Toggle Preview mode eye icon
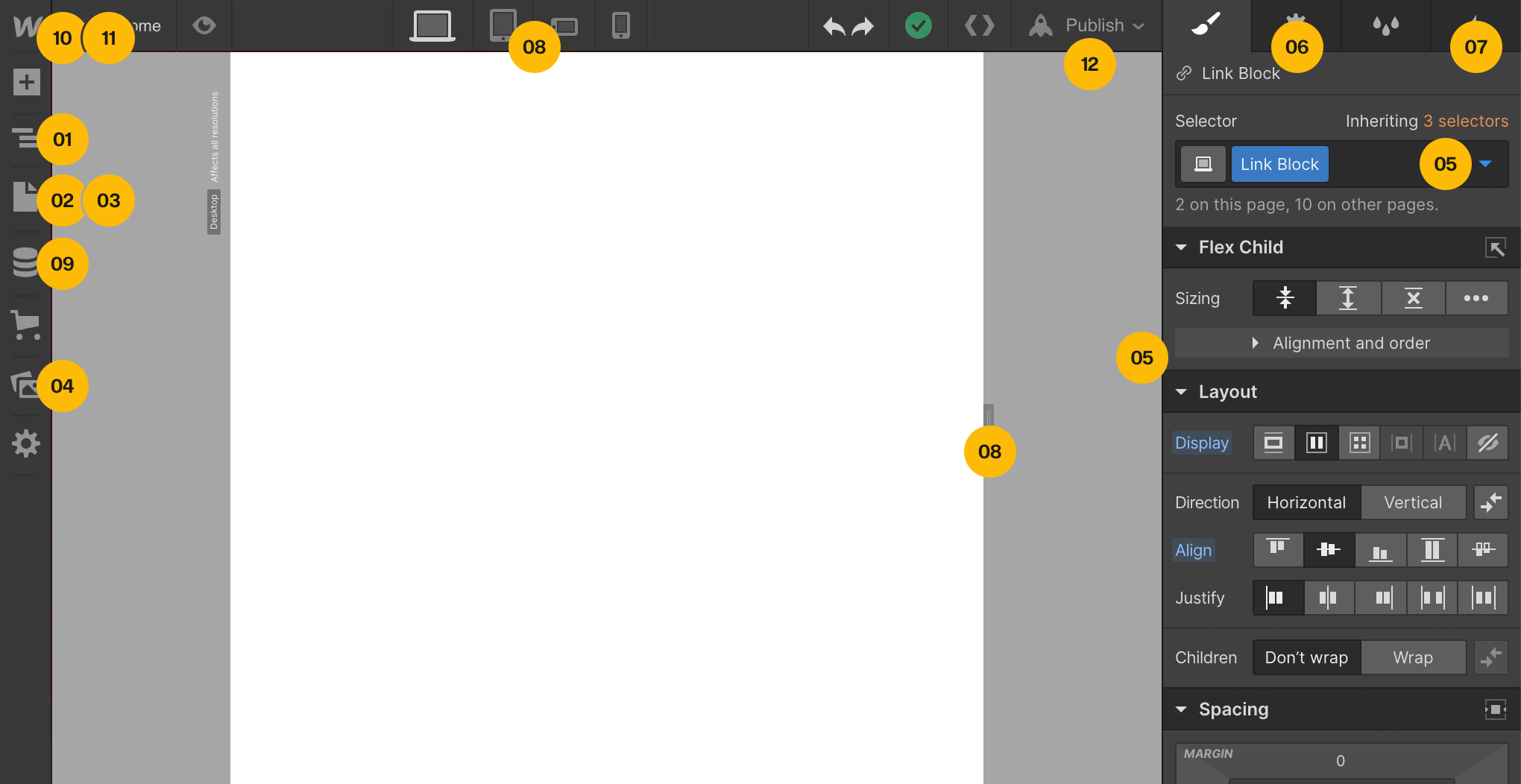This screenshot has width=1521, height=784. [204, 25]
